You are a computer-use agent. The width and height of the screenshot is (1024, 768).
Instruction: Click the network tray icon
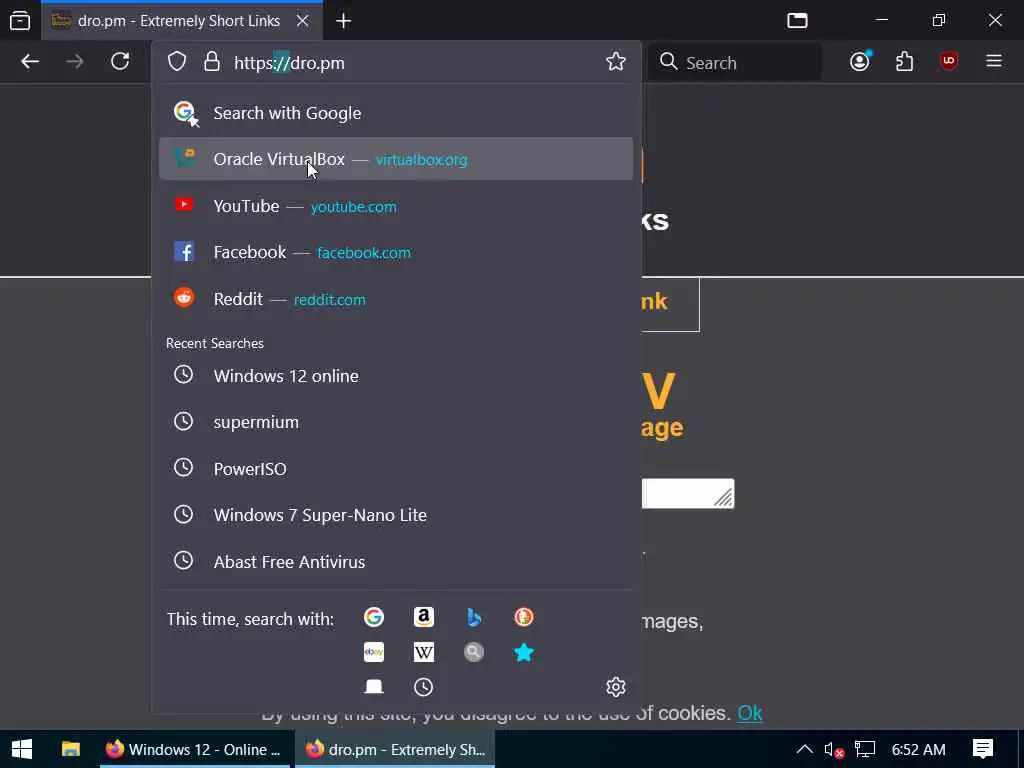pos(865,750)
